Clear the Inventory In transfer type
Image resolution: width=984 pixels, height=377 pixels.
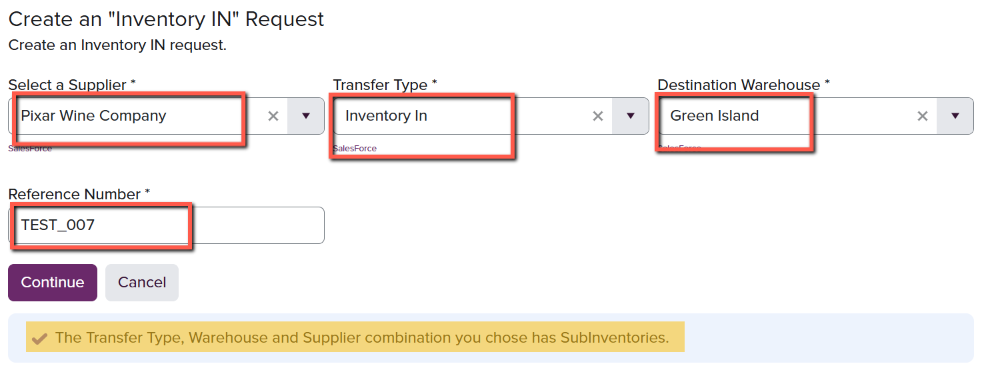coord(598,116)
